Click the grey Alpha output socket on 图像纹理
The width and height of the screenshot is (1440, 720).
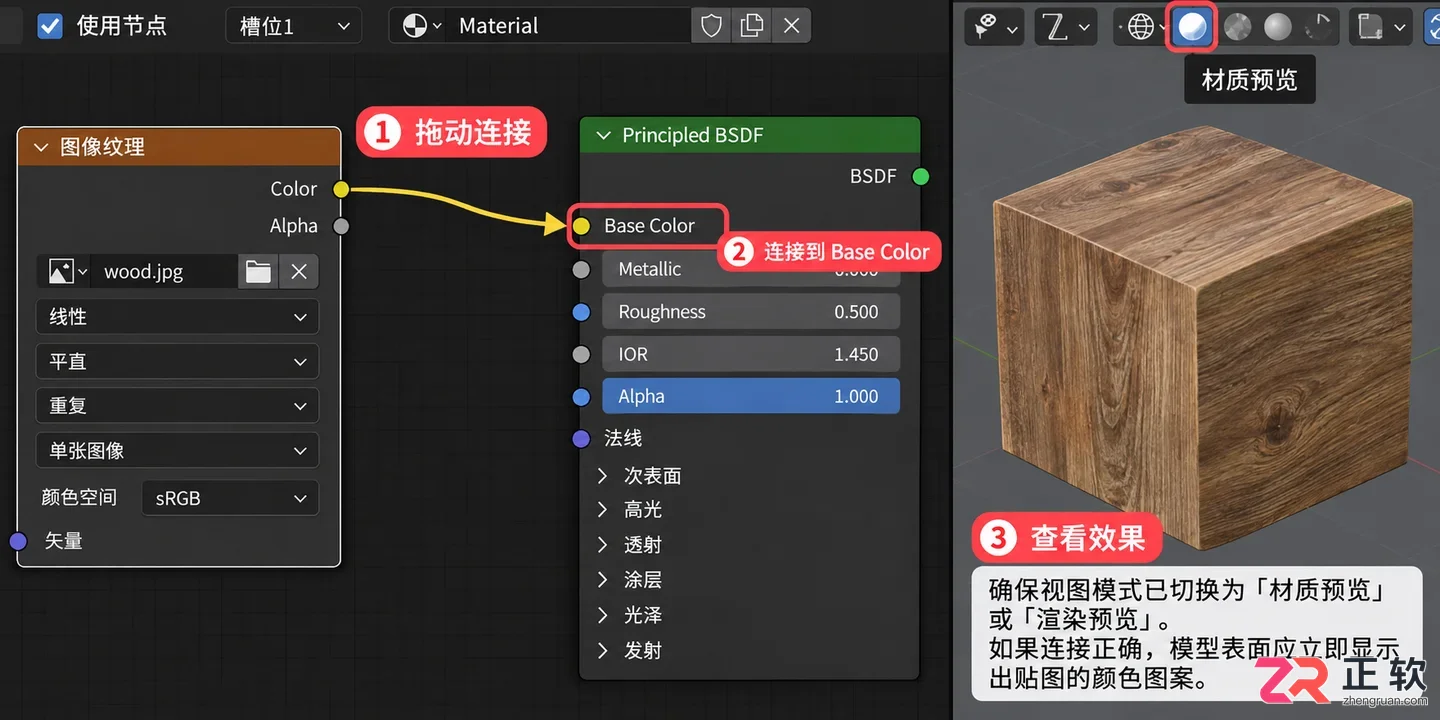tap(341, 226)
